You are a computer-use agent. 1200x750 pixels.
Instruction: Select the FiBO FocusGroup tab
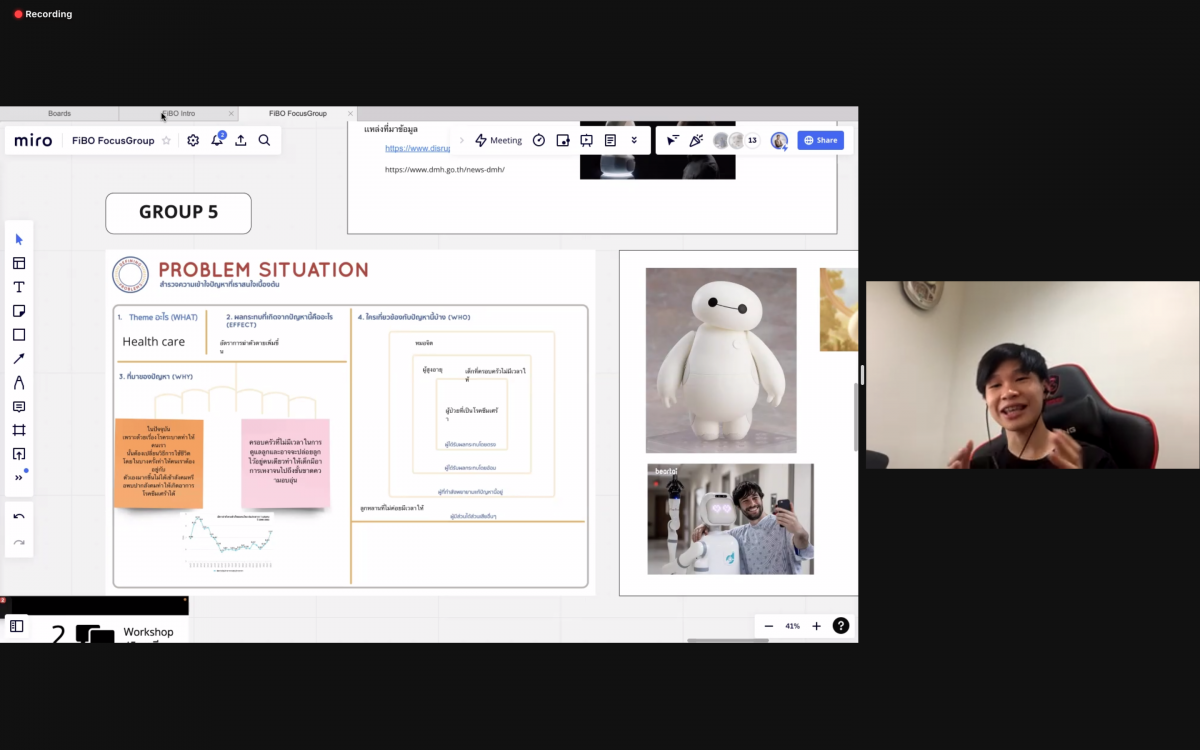(297, 114)
